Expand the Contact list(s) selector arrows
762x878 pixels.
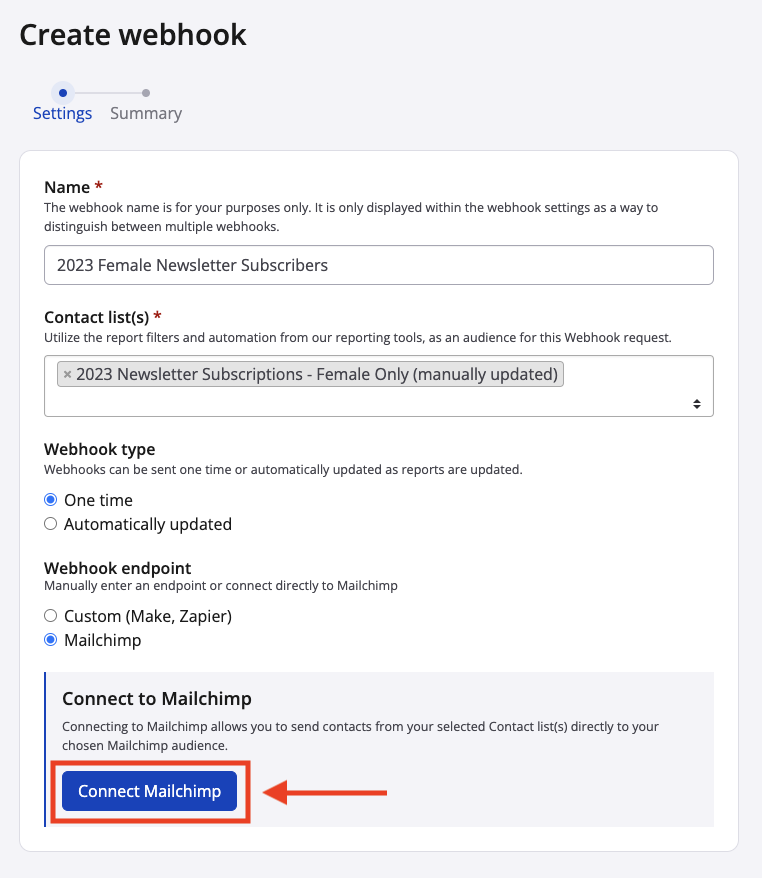point(697,403)
